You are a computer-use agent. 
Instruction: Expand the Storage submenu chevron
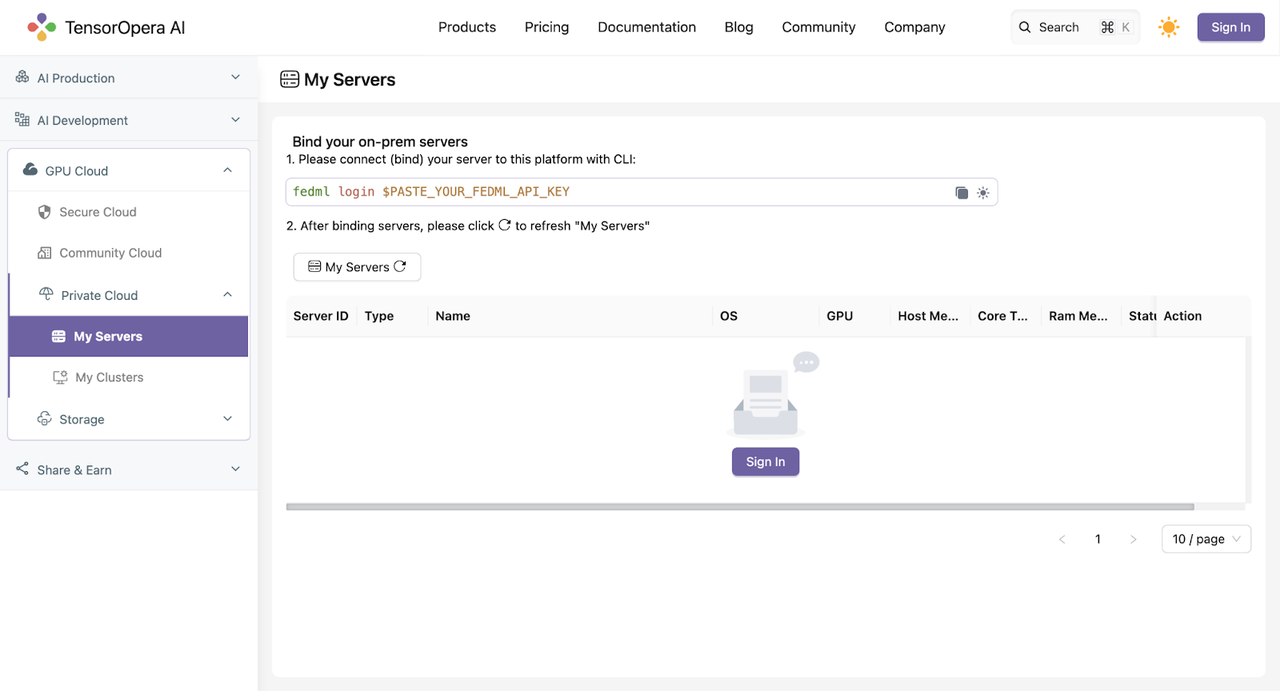[228, 419]
